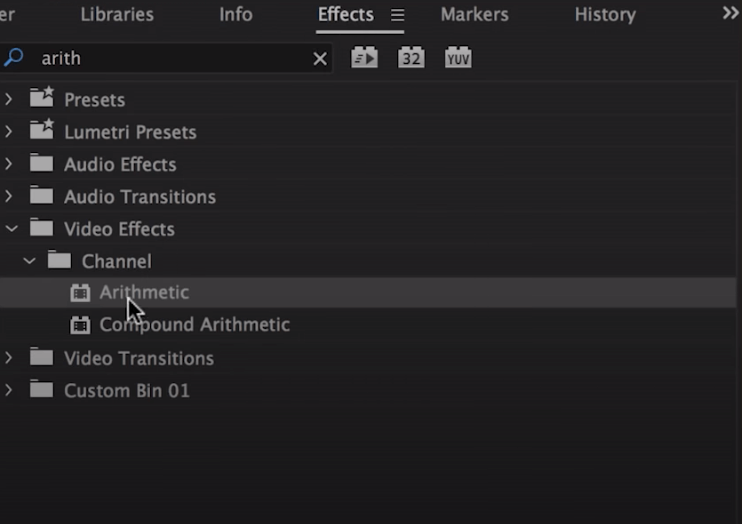Select the Audio Effects row label

coord(120,164)
